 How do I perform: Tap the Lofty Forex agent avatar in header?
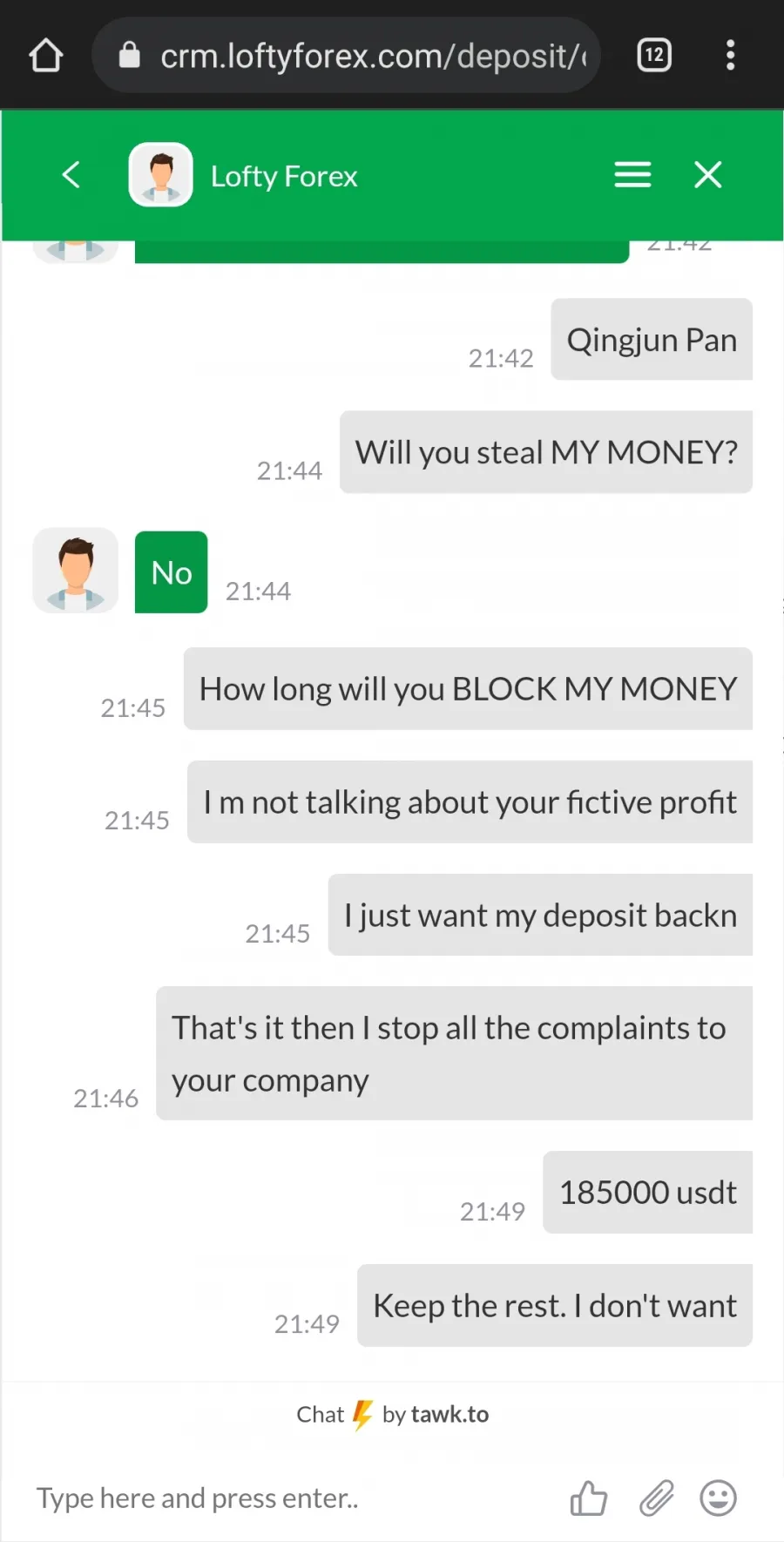(x=161, y=175)
